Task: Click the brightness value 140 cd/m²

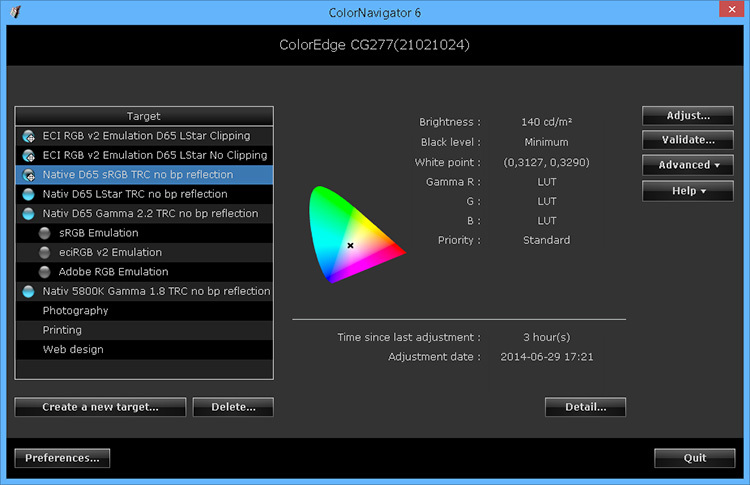Action: [x=547, y=122]
